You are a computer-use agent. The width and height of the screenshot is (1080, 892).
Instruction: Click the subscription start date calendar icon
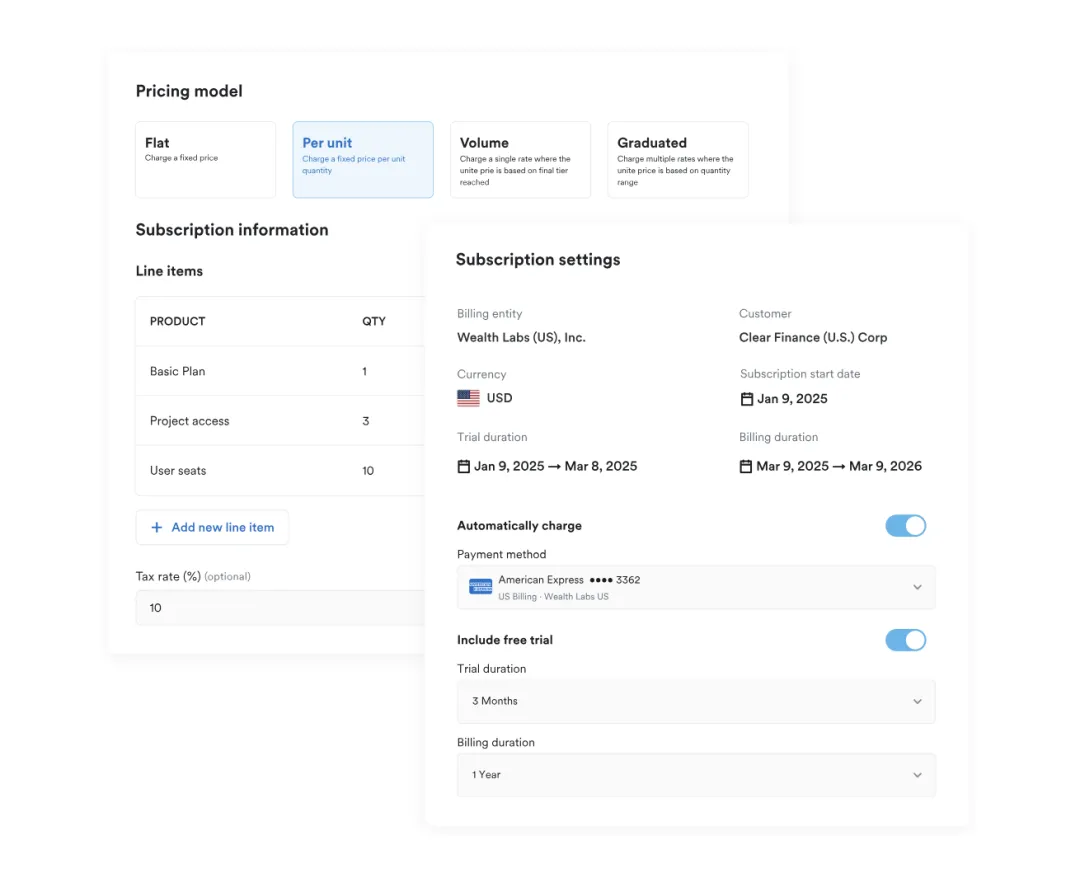pos(746,399)
